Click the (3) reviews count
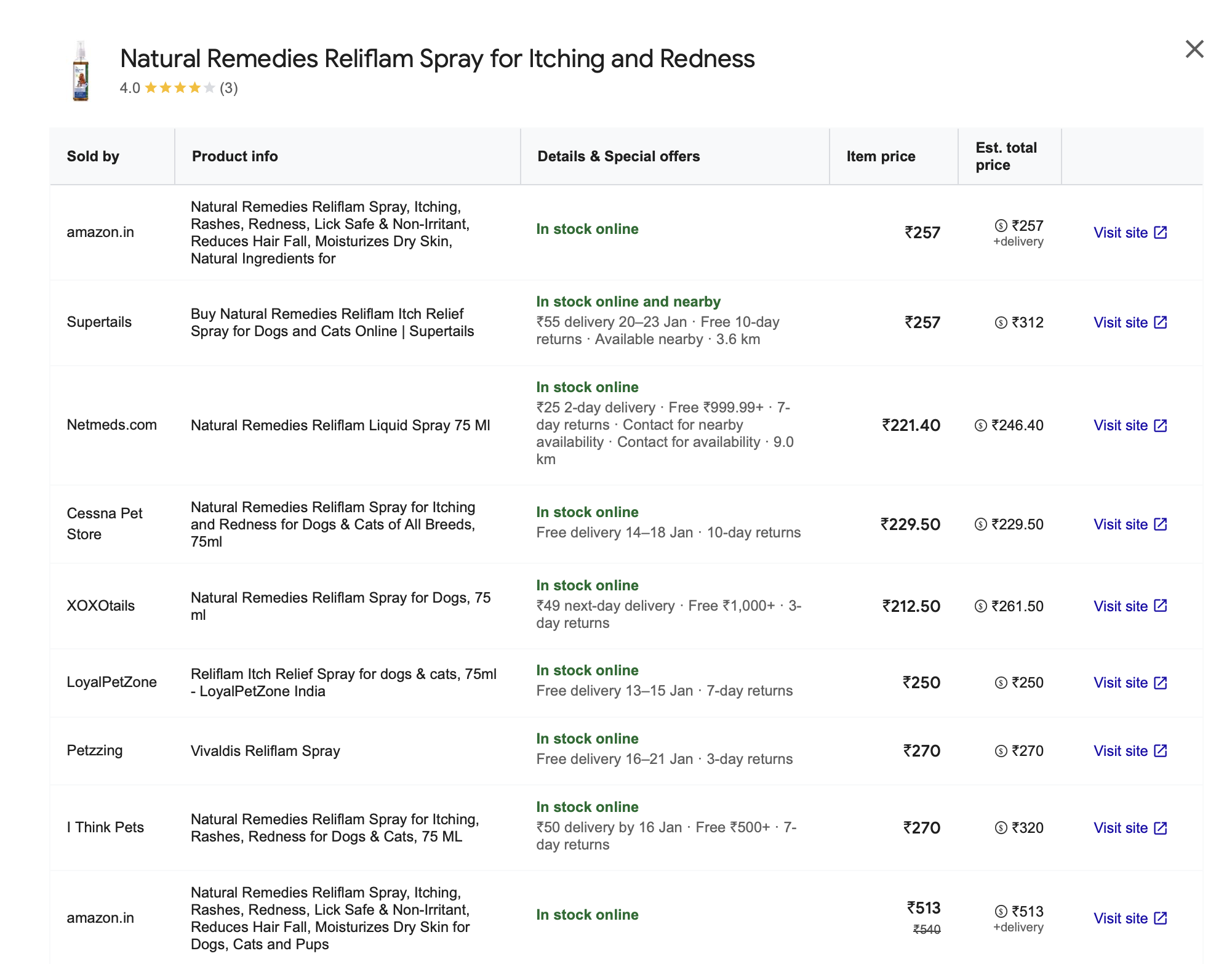The image size is (1232, 964). coord(228,88)
